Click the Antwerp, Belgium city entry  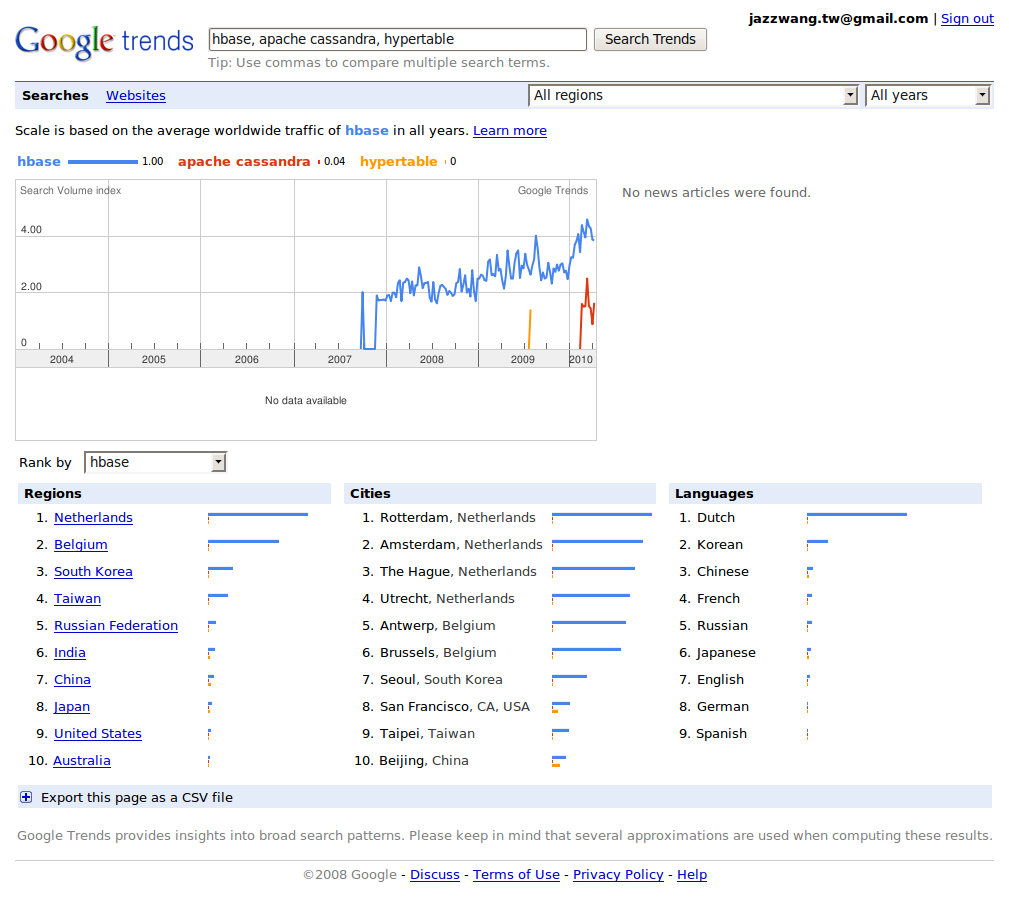[x=438, y=626]
